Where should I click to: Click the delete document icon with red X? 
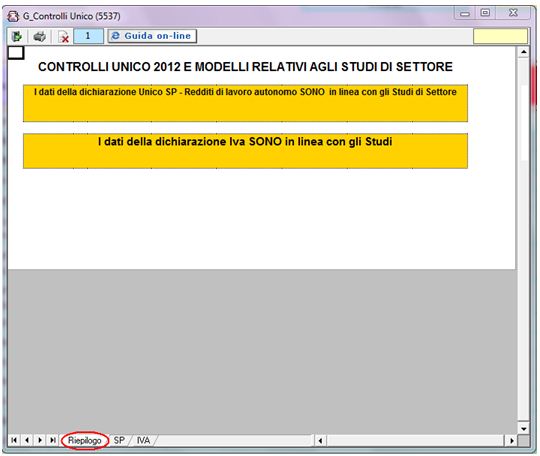click(63, 37)
